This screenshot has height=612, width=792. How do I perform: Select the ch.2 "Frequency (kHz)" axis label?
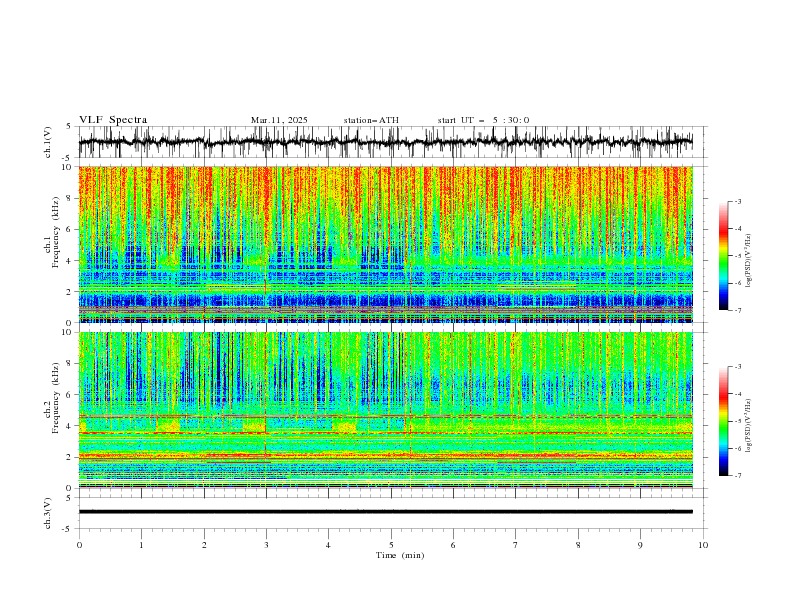pyautogui.click(x=56, y=398)
